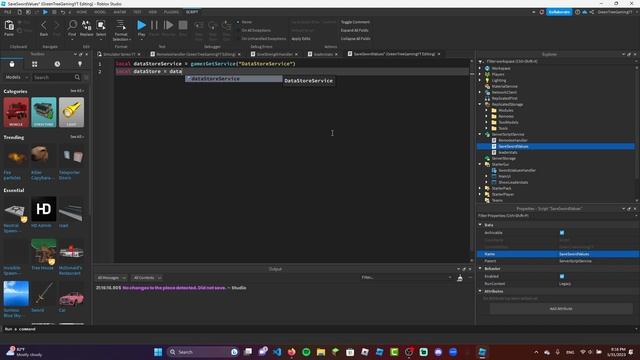
Task: Expand the Workspace tree node
Action: pos(480,69)
